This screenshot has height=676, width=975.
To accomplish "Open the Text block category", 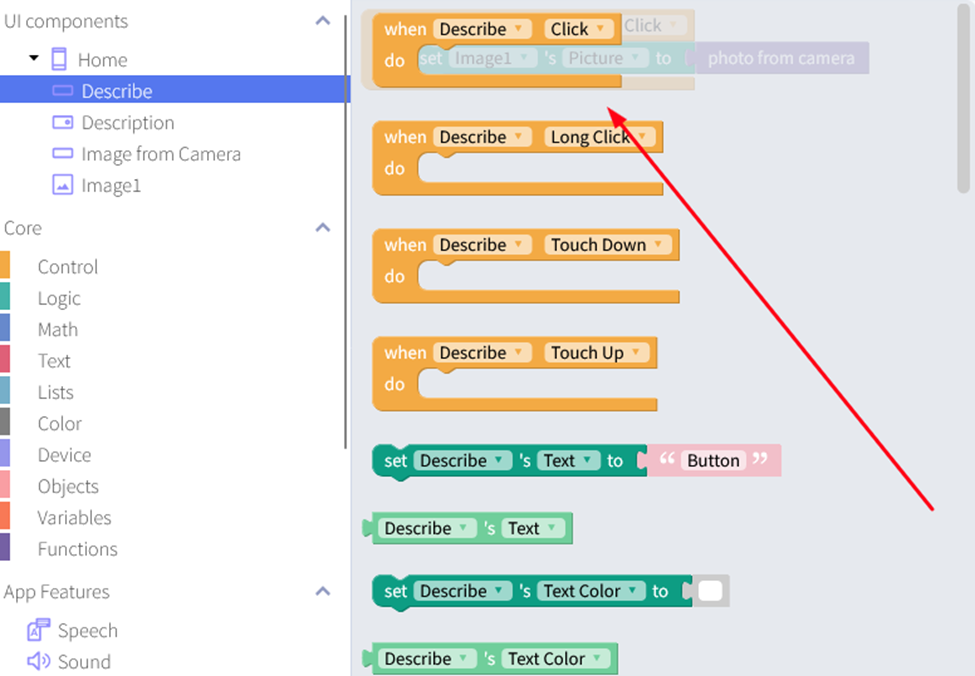I will [54, 361].
